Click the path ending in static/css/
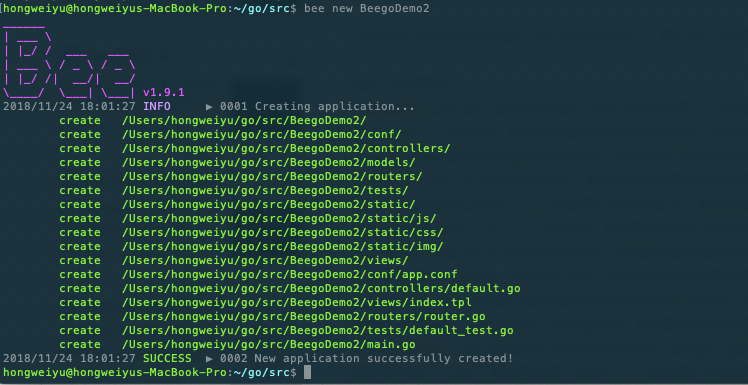Viewport: 748px width, 385px height. (x=282, y=232)
